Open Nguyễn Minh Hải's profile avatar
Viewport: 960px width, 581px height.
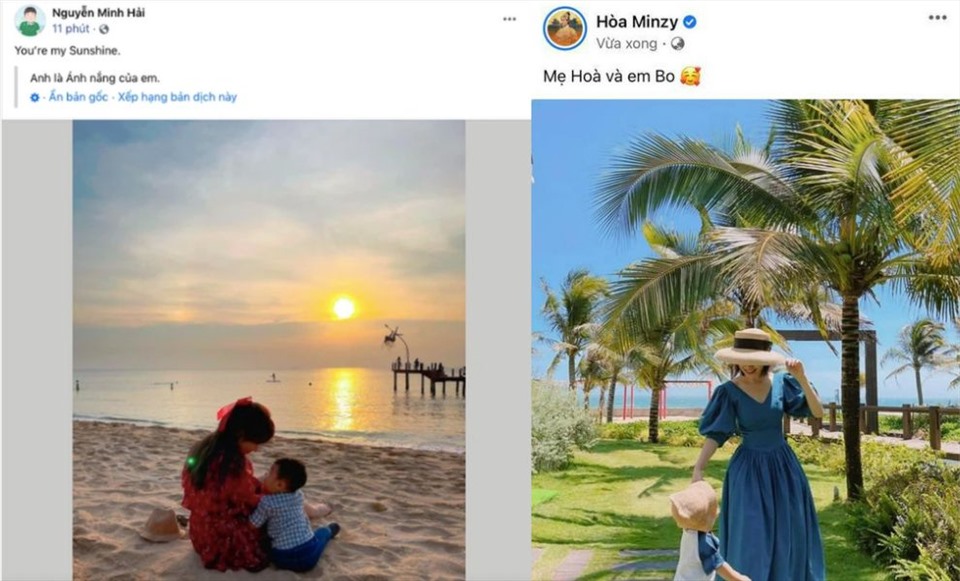coord(30,20)
